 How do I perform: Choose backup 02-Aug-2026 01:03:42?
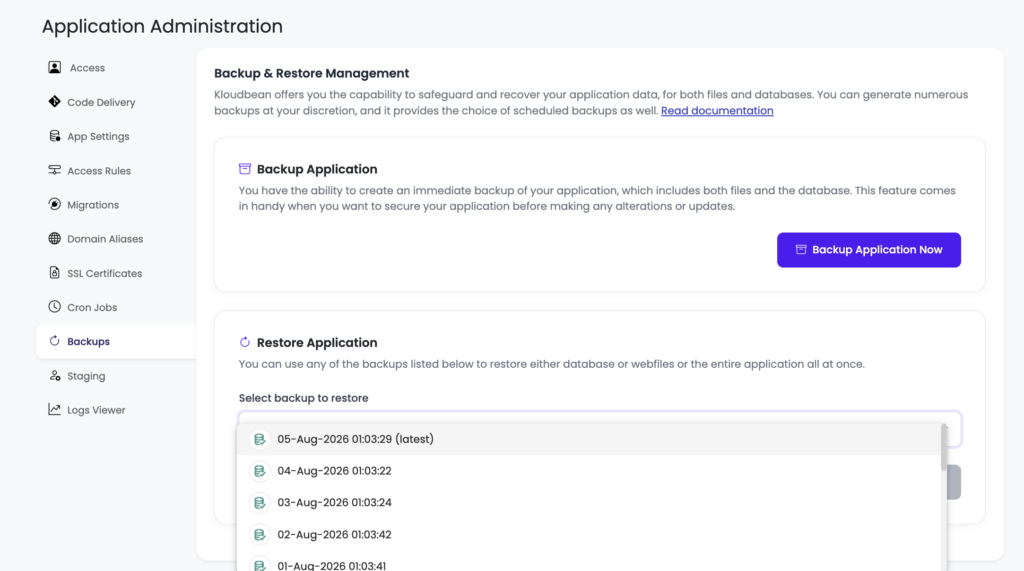coord(589,534)
